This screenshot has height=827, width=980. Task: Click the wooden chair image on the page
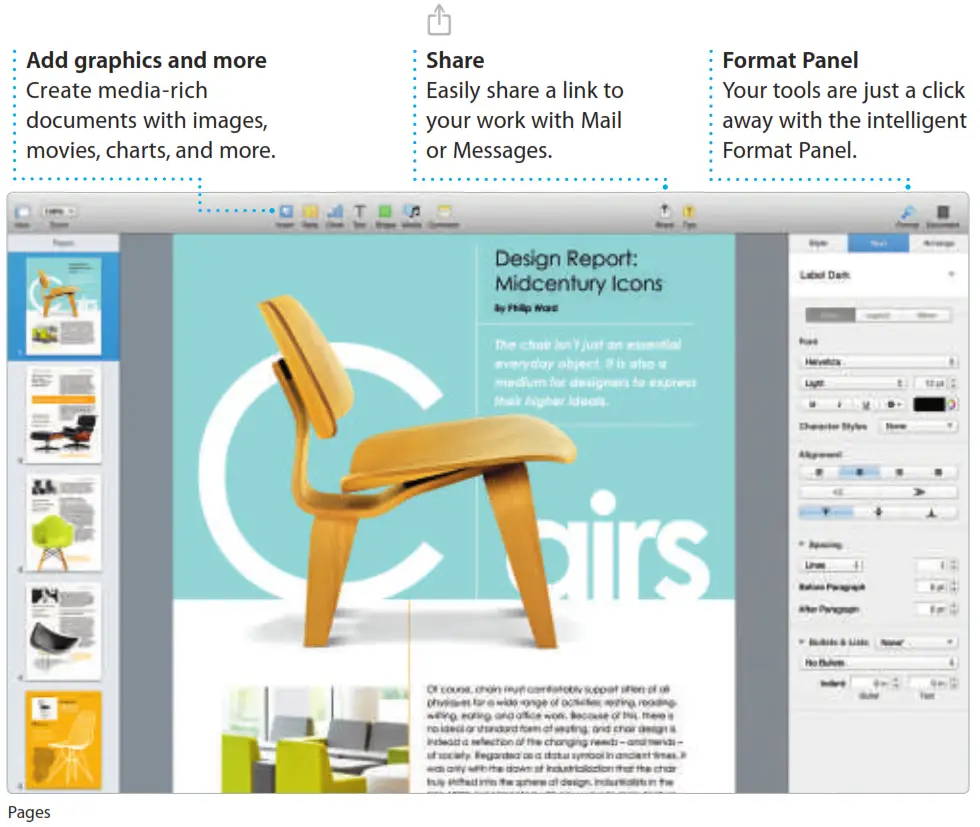click(x=418, y=471)
